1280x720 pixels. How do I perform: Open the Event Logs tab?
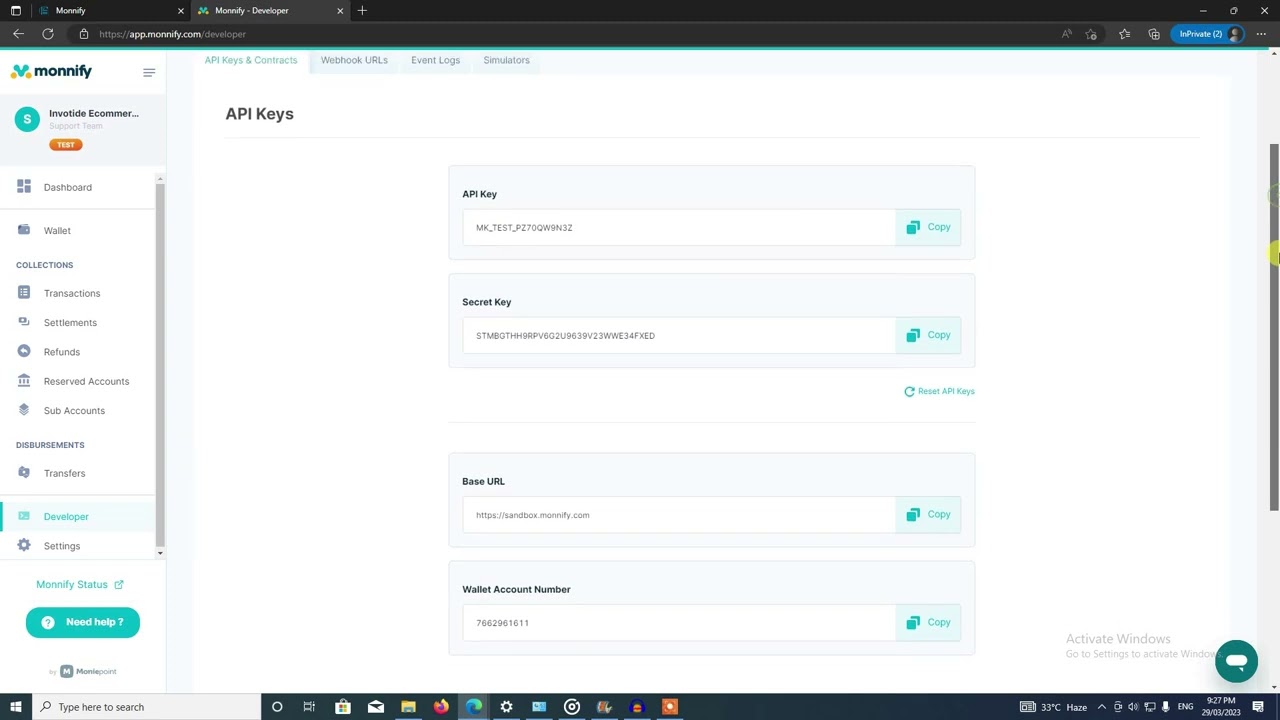435,60
